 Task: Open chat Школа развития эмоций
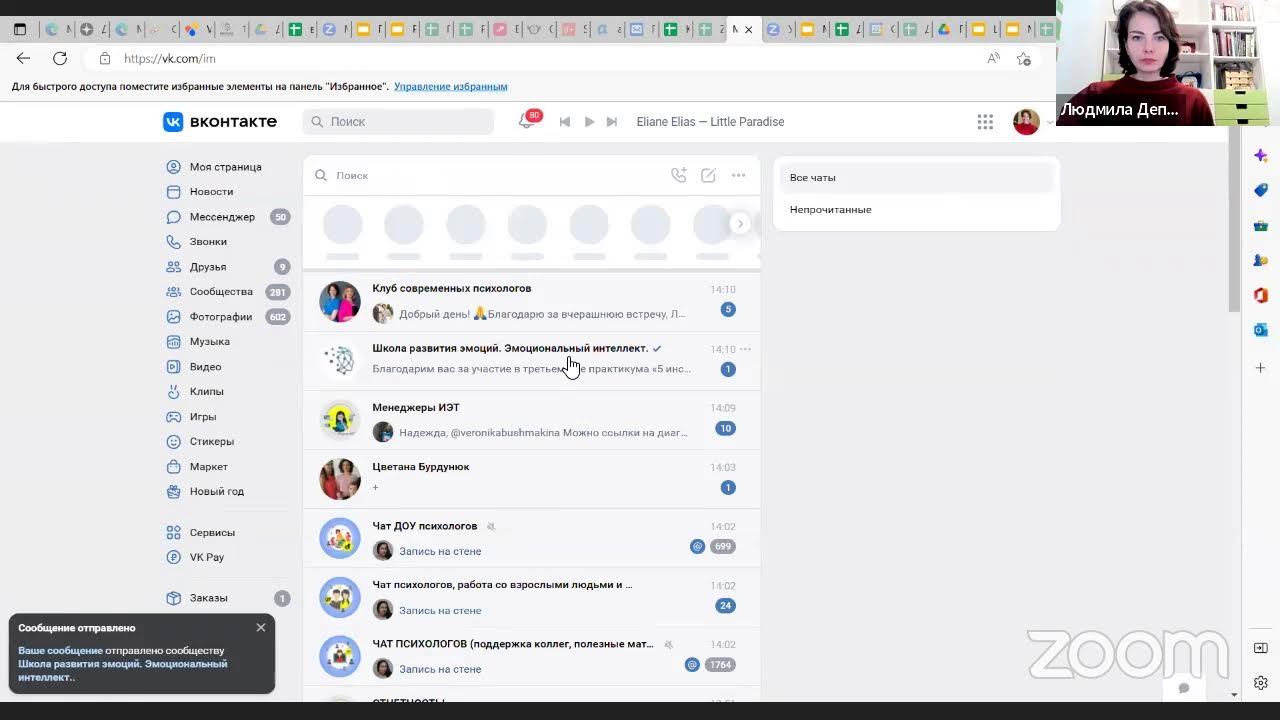tap(531, 360)
